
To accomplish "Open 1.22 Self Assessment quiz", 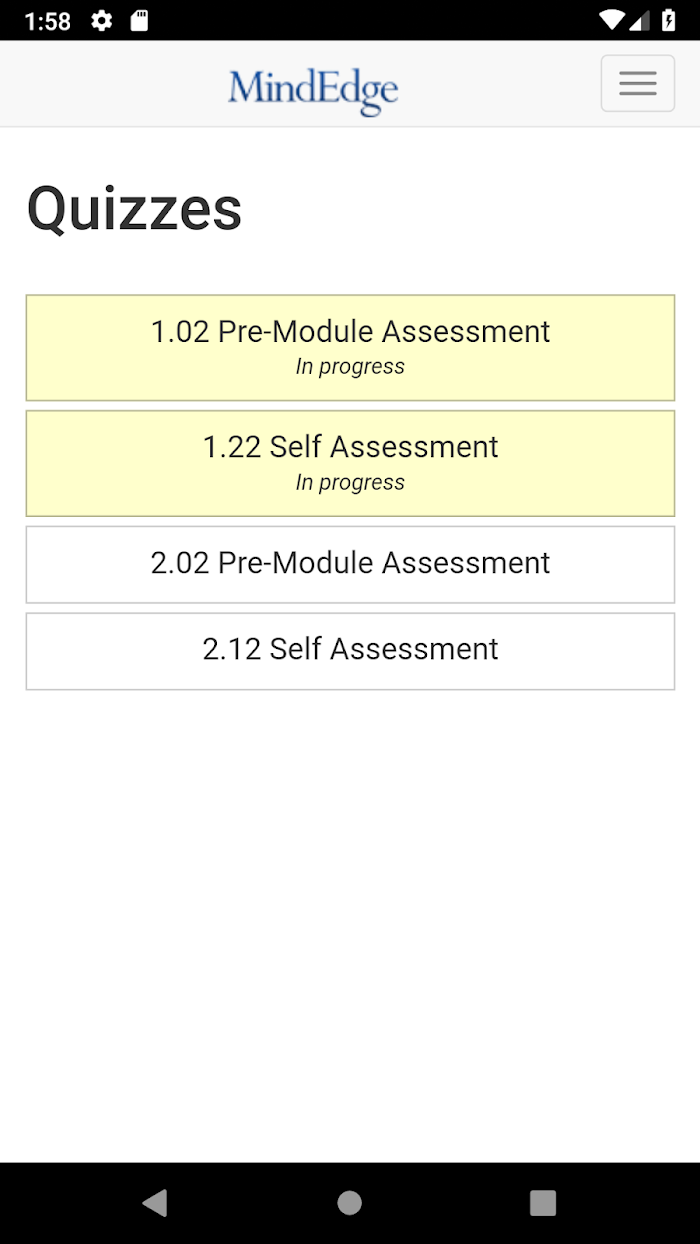I will click(350, 463).
